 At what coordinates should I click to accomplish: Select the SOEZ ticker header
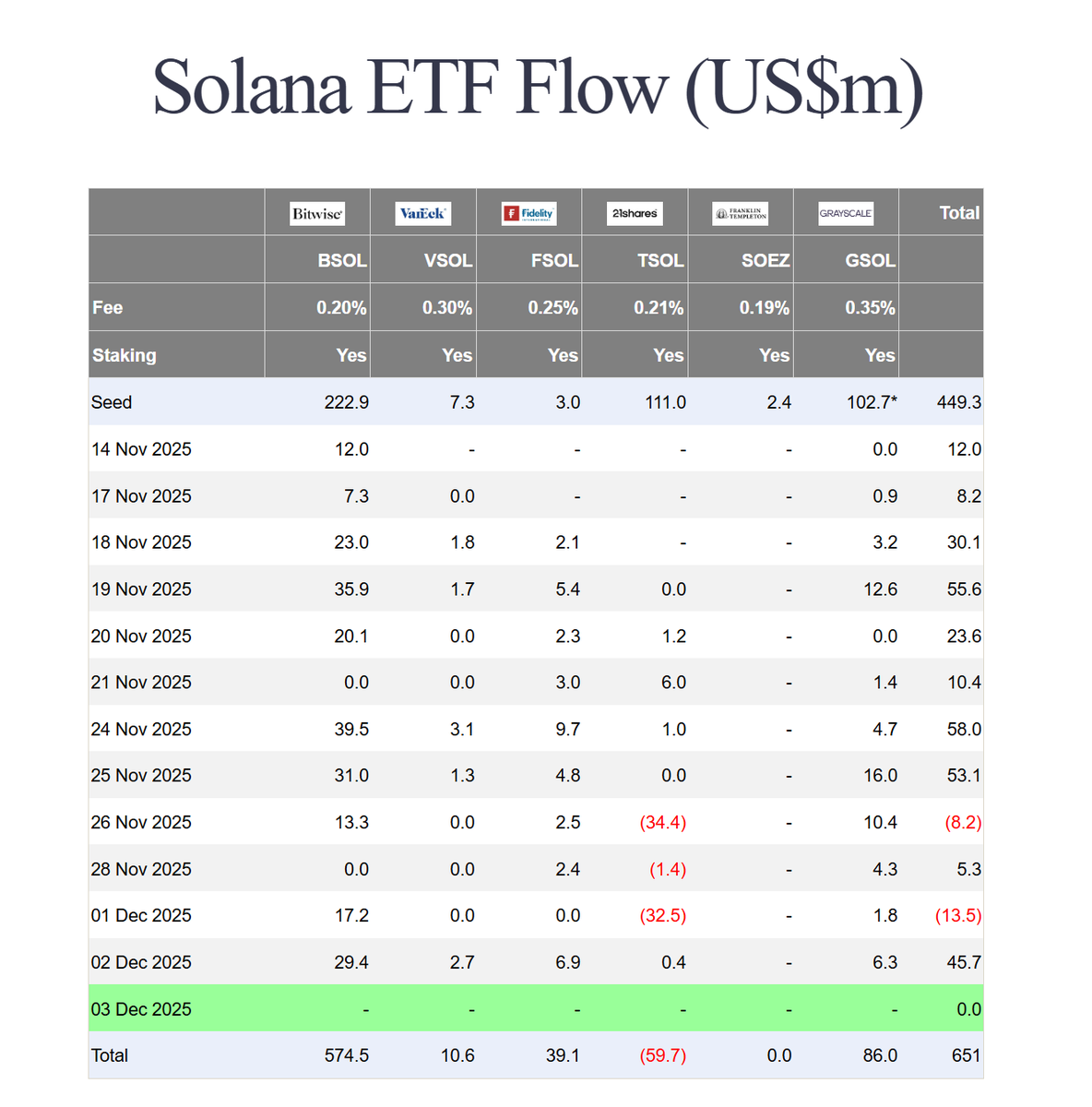coord(766,261)
